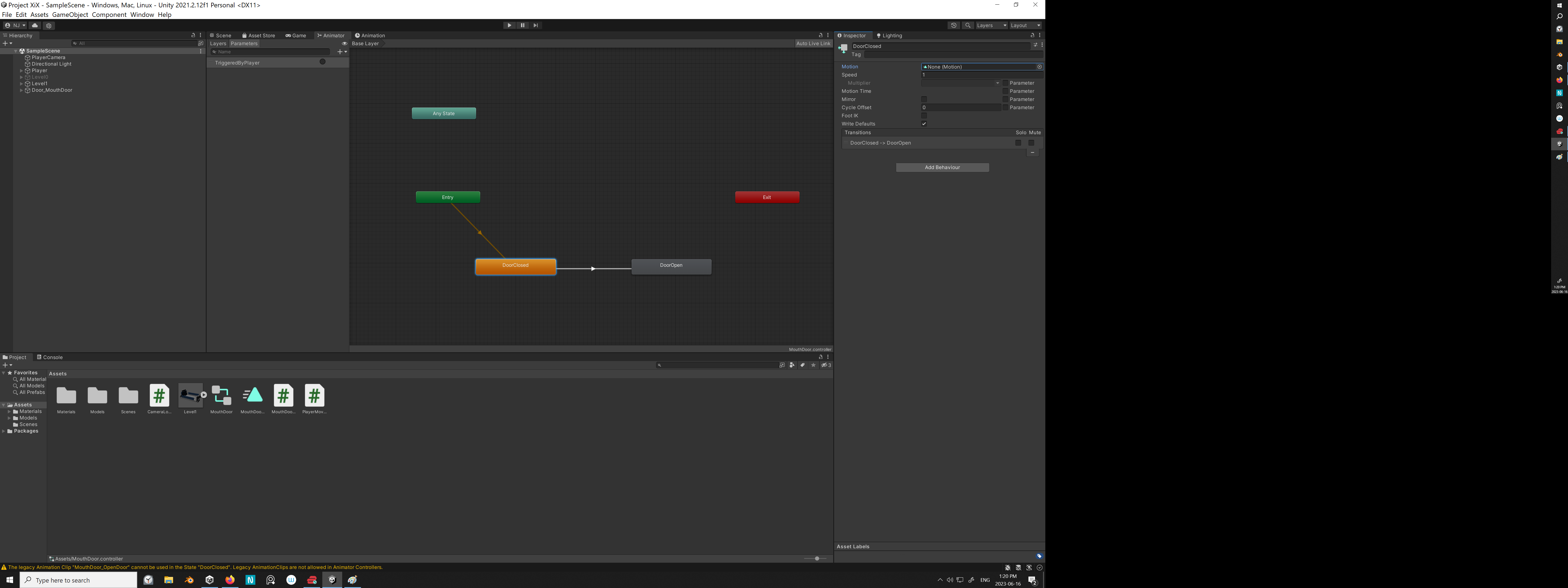Click the Unity Collab cloud icon
This screenshot has width=1568, height=588.
pos(34,26)
